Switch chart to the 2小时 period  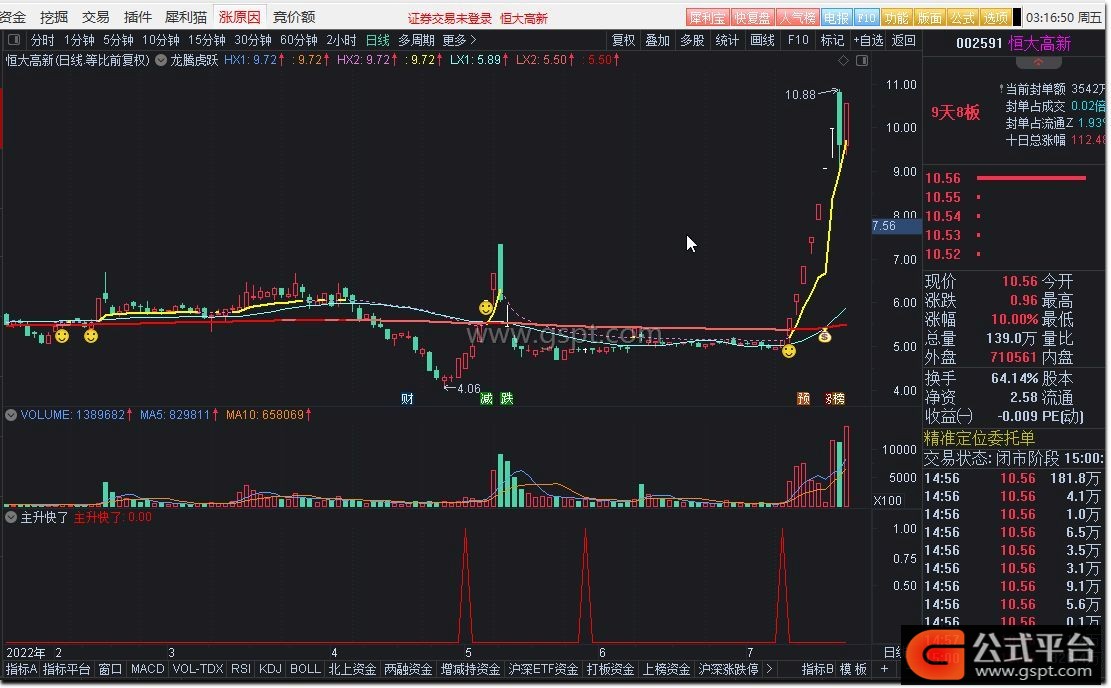341,40
